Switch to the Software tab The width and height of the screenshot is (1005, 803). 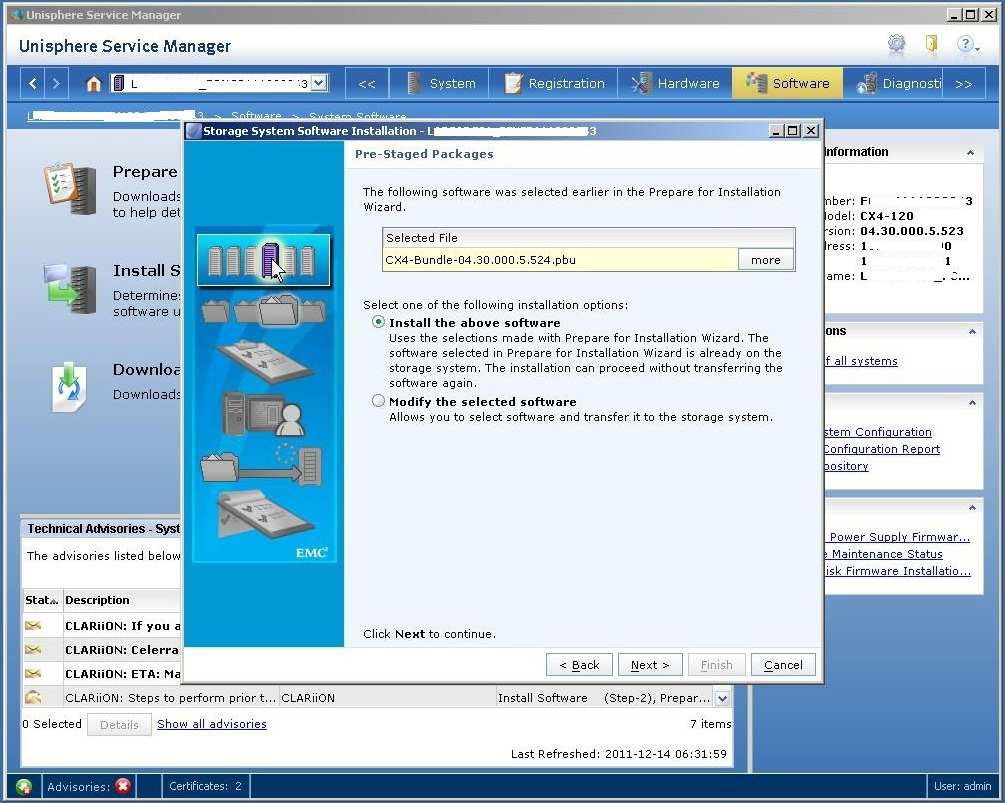(x=788, y=83)
